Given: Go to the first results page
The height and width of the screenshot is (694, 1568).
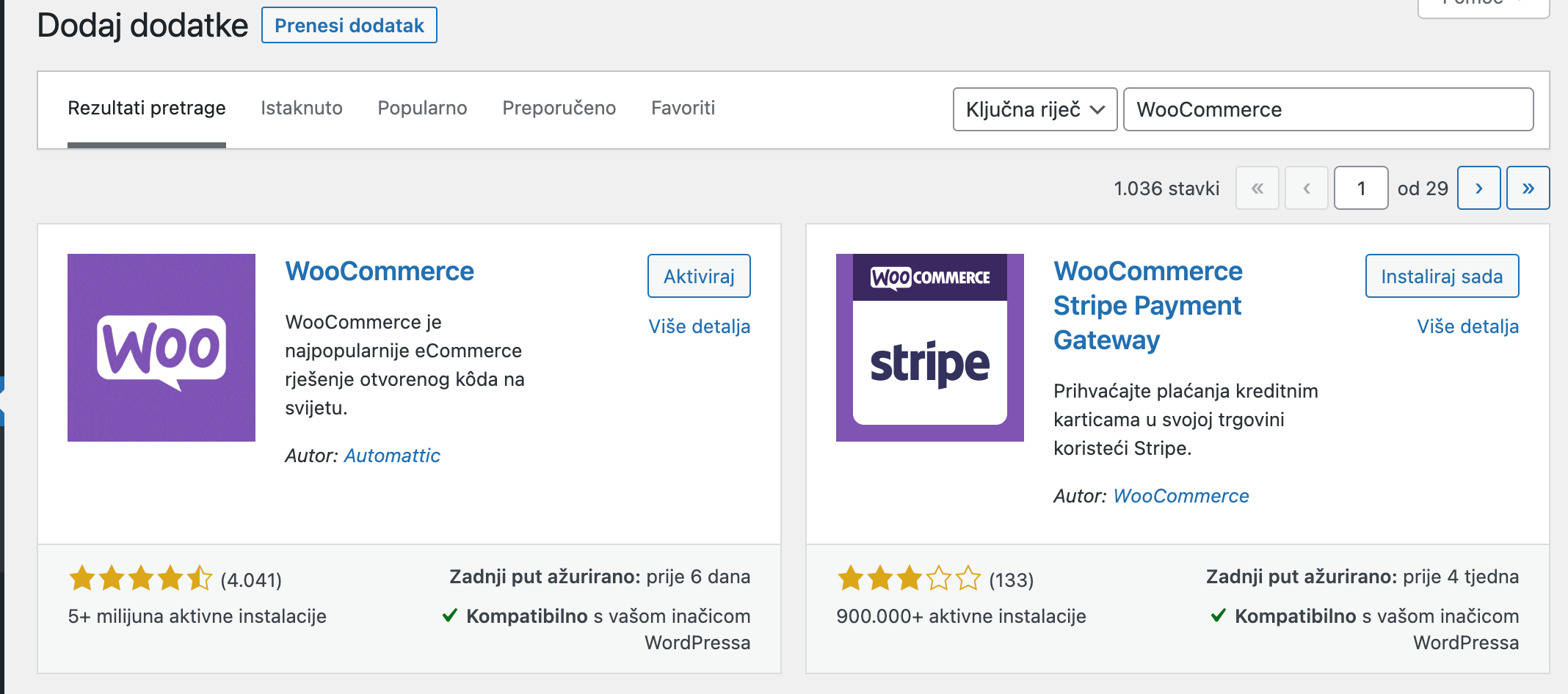Looking at the screenshot, I should [1257, 188].
